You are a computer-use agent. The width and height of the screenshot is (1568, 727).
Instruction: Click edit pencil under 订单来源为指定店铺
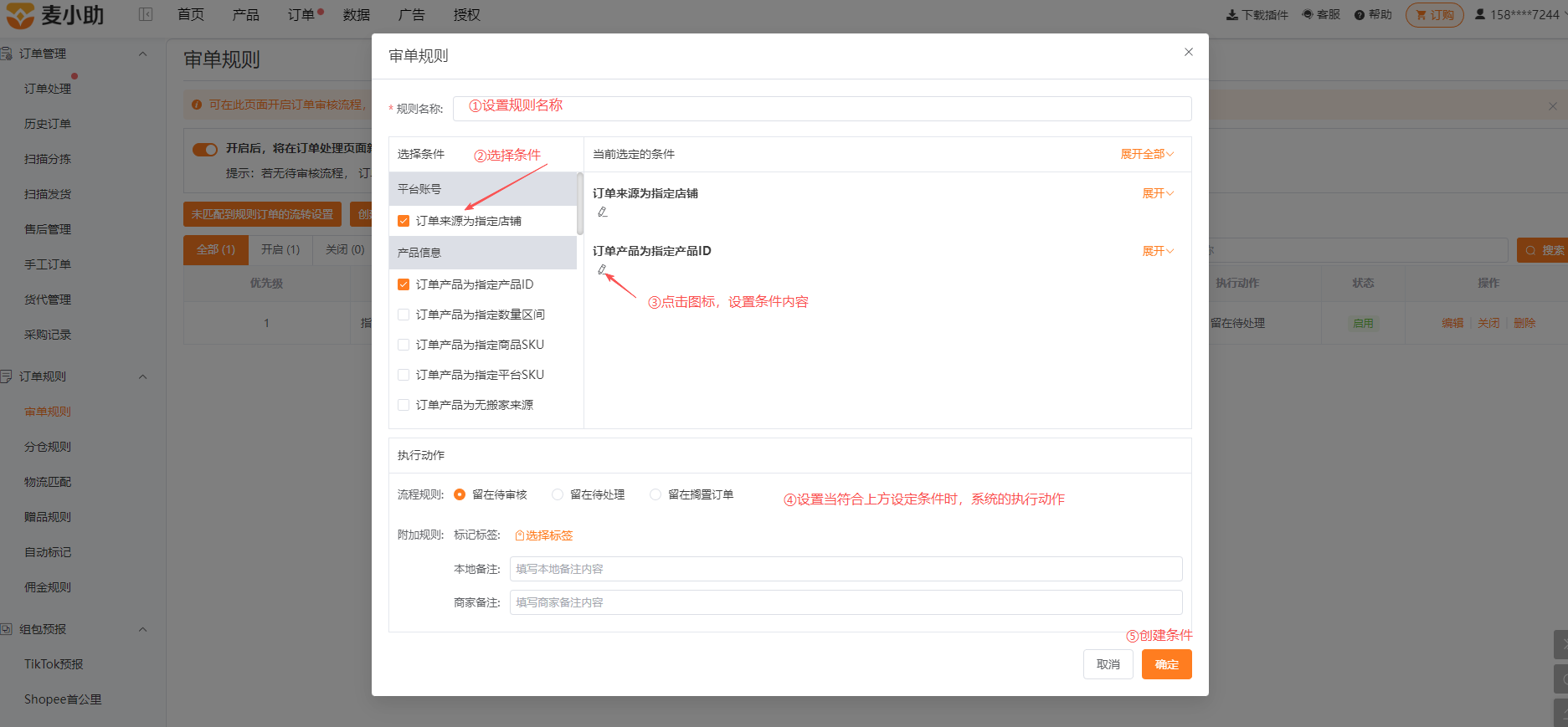coord(603,212)
